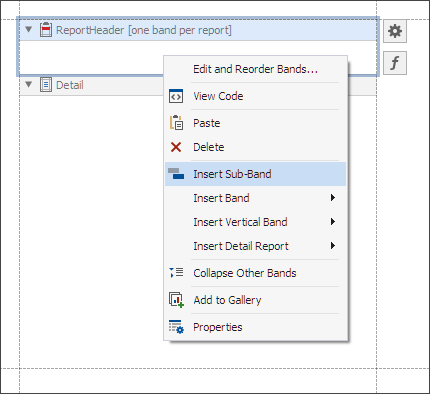Click the Add to Gallery icon
This screenshot has width=430, height=394.
pyautogui.click(x=176, y=300)
